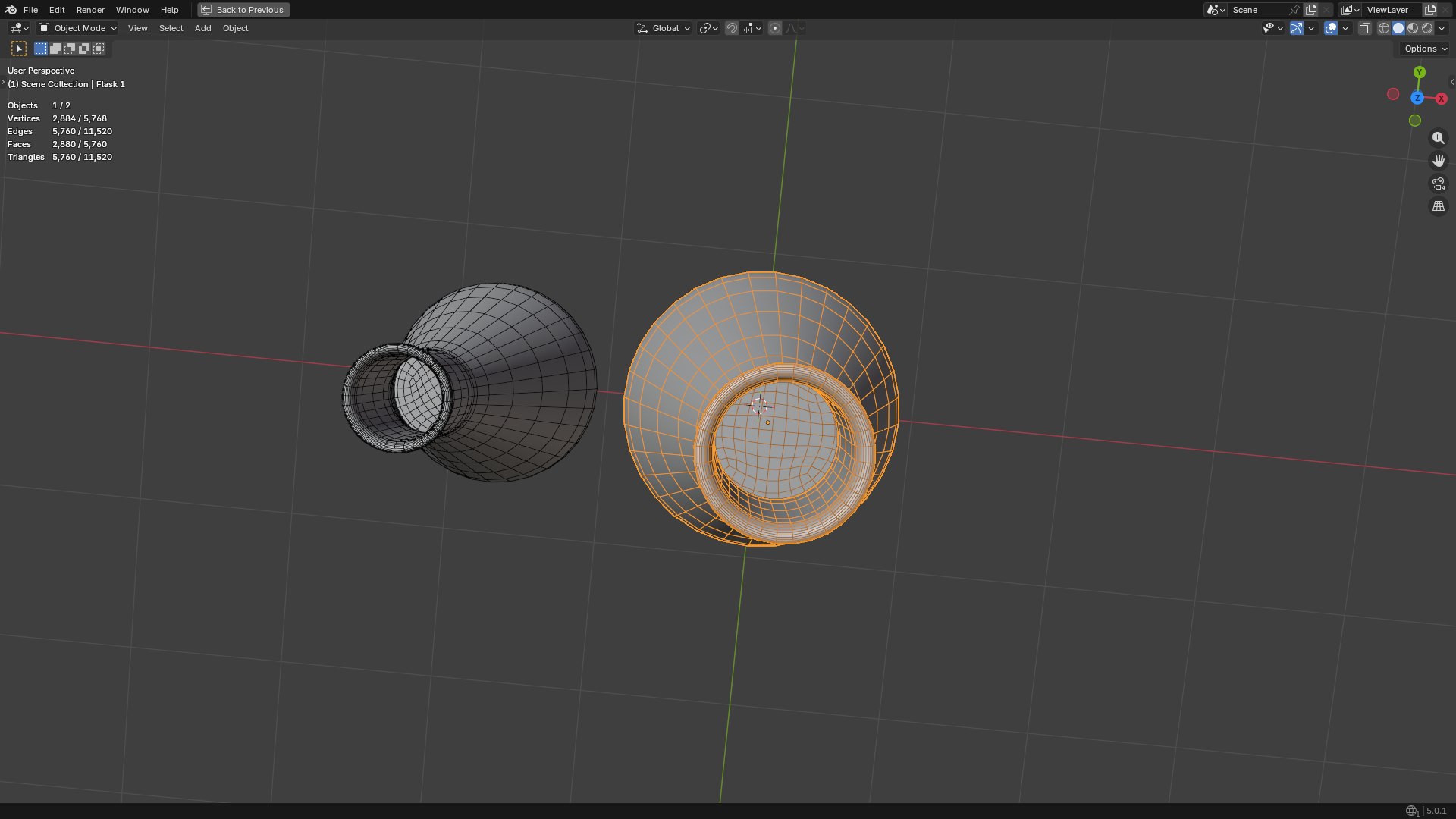This screenshot has width=1456, height=819.
Task: Click the negative X axis gizmo circle
Action: pos(1393,94)
